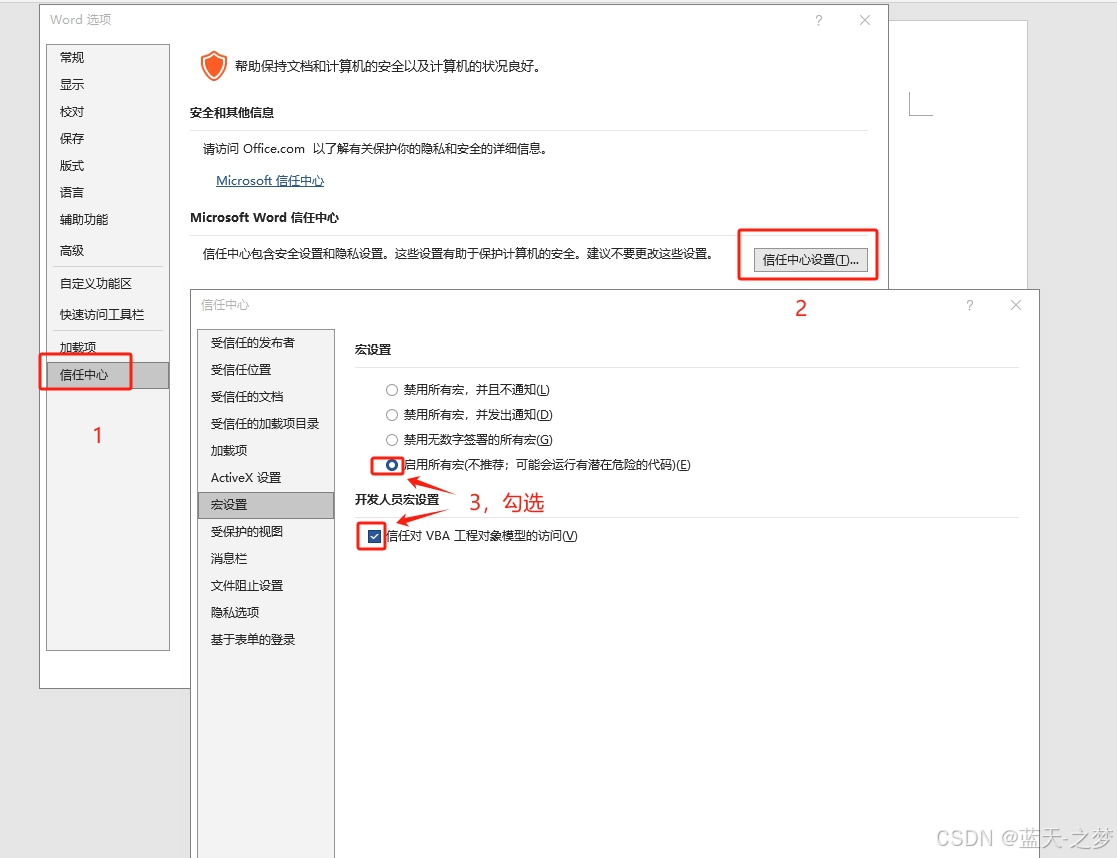Toggle 信任对 VBA 工程对象模型的访问 checkbox
This screenshot has height=858, width=1117.
click(374, 537)
